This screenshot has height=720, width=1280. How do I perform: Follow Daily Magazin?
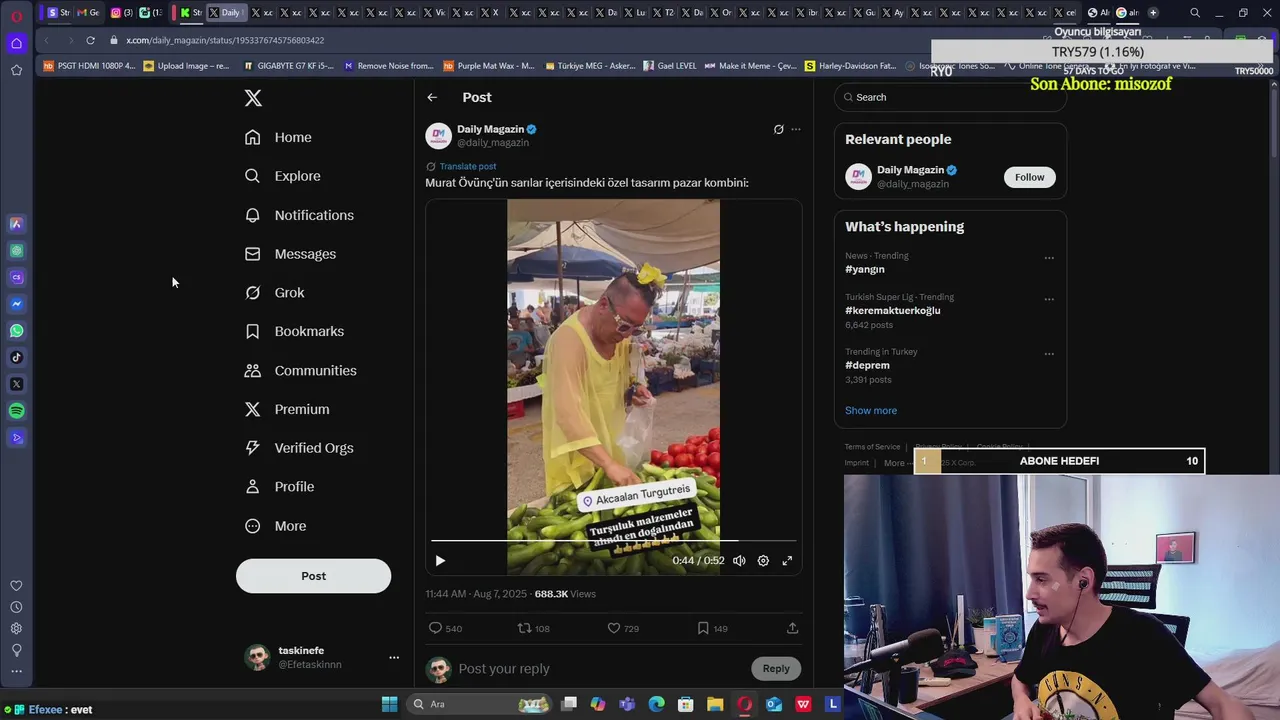point(1029,177)
